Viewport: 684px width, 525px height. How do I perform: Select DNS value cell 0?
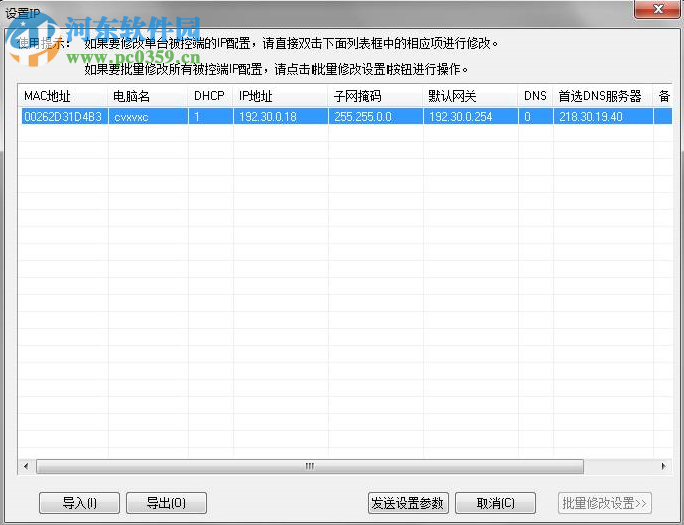pyautogui.click(x=536, y=116)
